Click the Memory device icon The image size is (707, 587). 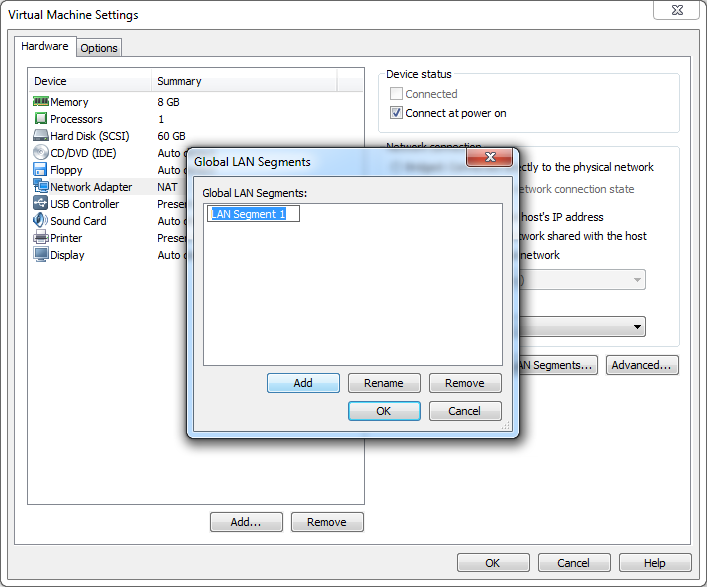point(41,102)
